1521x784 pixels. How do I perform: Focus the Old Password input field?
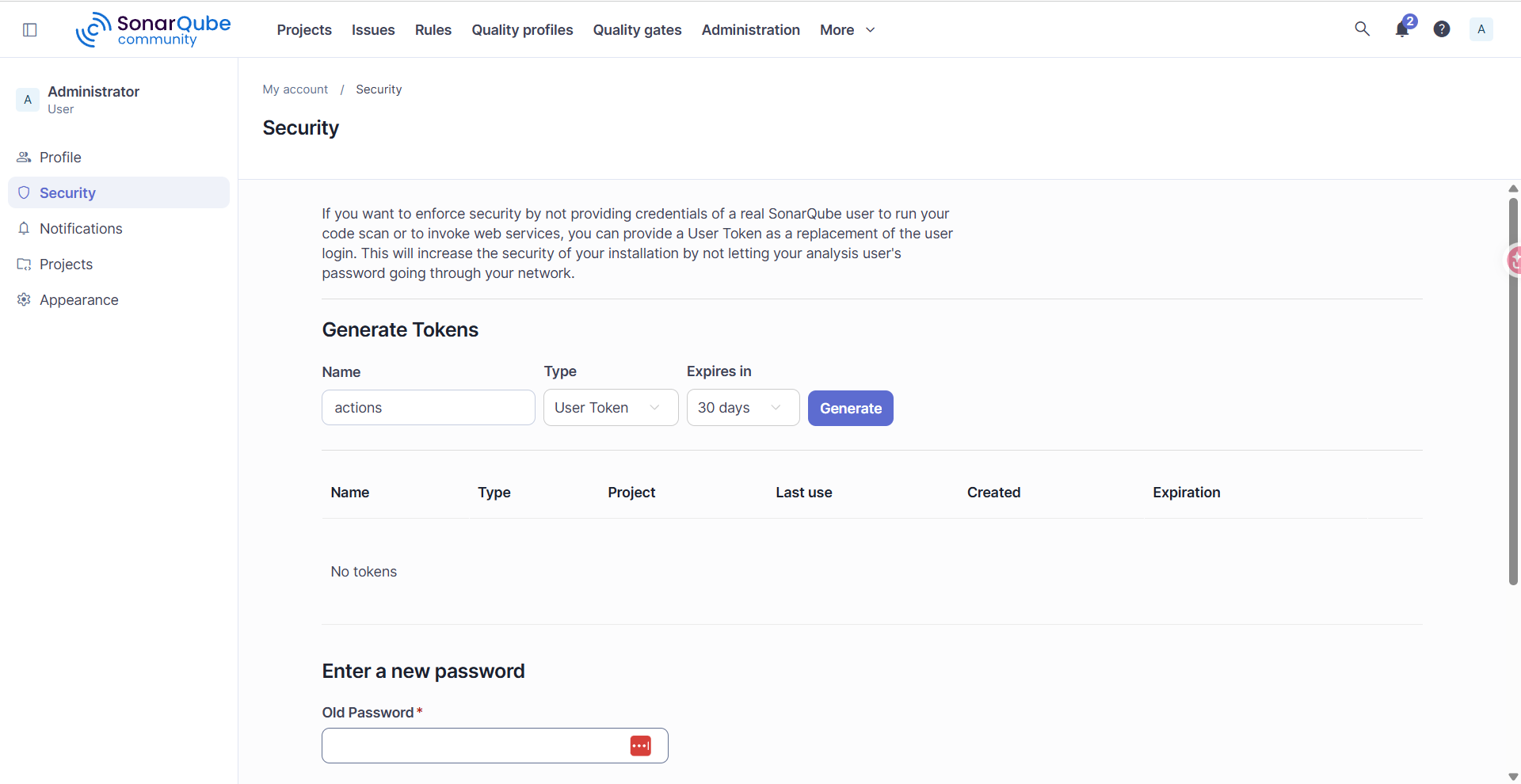pyautogui.click(x=495, y=745)
